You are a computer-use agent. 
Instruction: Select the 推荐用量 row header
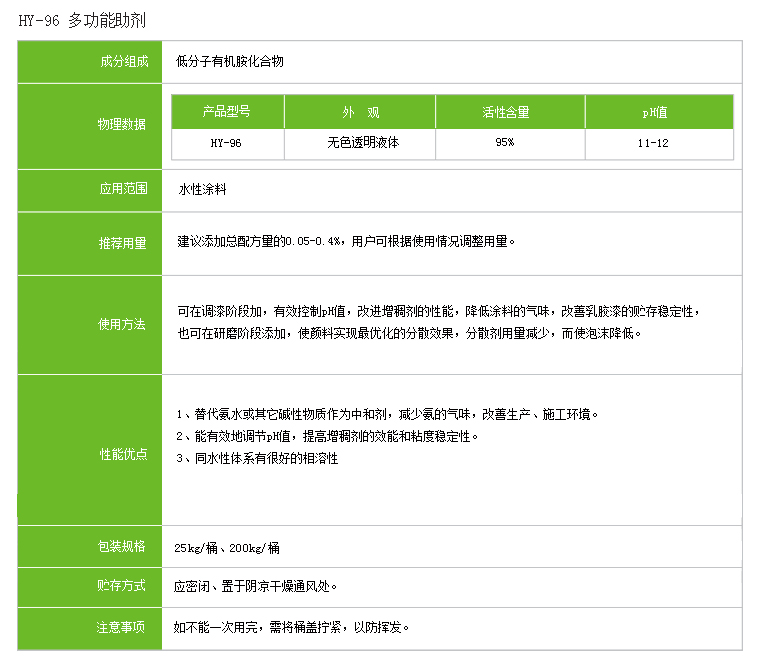point(122,243)
